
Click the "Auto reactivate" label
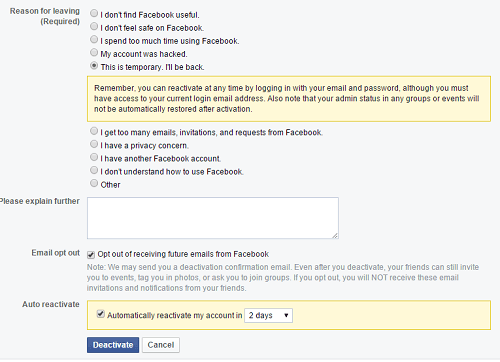pyautogui.click(x=51, y=304)
